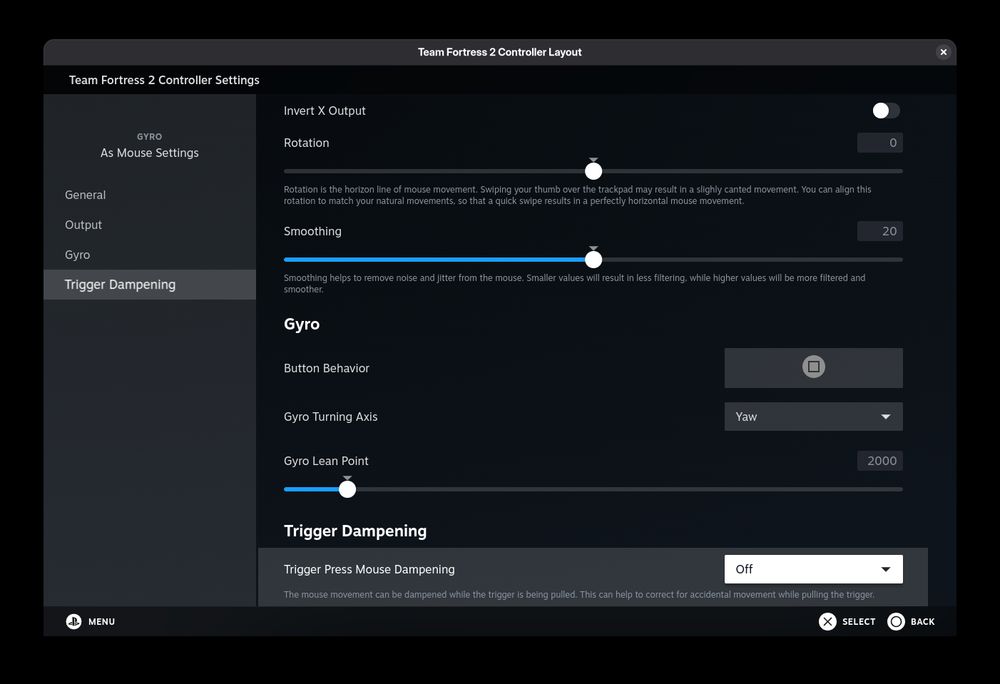The width and height of the screenshot is (1000, 684).
Task: Click the Gyro Lean Point slider handle
Action: tap(347, 488)
